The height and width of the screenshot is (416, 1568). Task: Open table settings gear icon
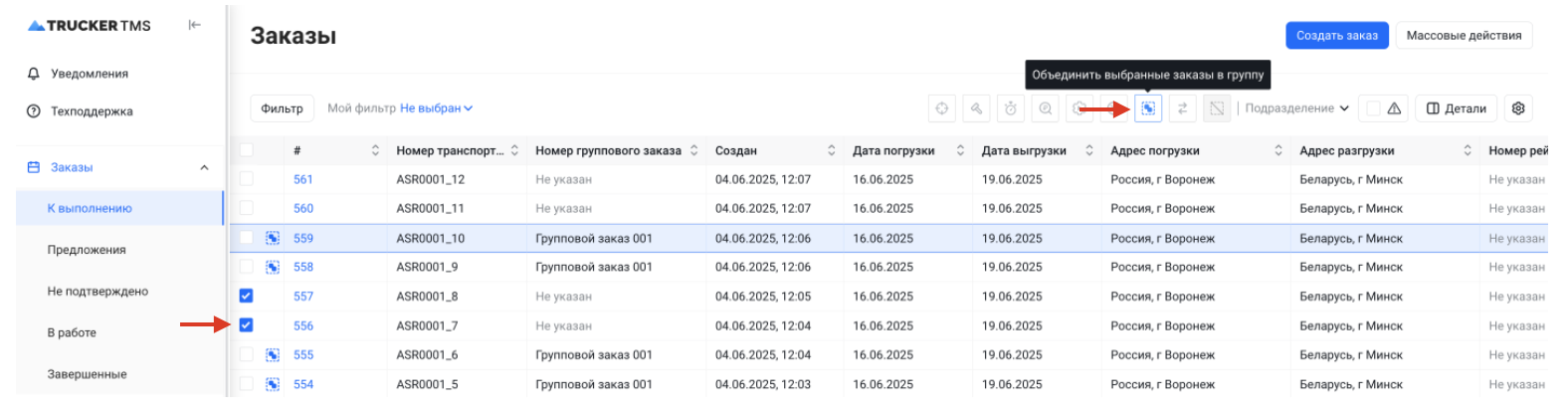click(1518, 108)
